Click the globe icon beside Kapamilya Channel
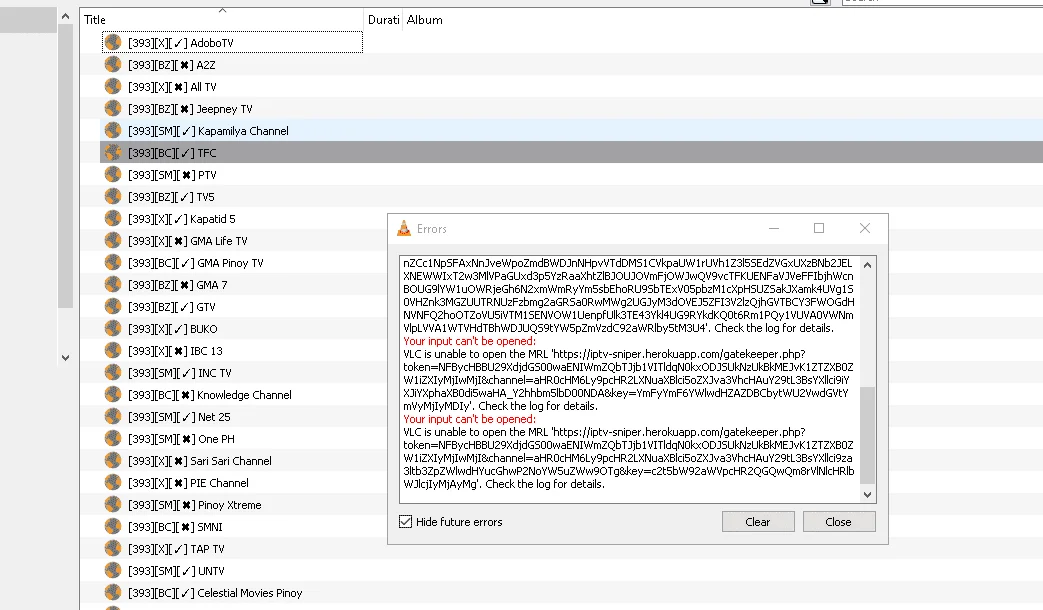This screenshot has height=610, width=1043. pos(113,130)
